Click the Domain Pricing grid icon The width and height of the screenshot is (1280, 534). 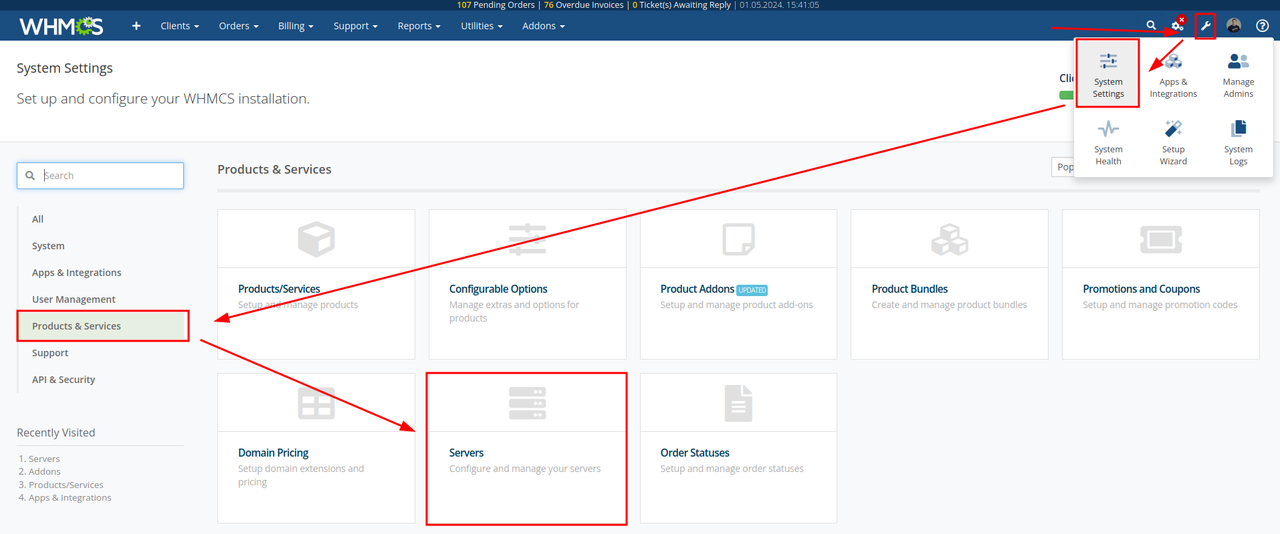click(x=316, y=403)
